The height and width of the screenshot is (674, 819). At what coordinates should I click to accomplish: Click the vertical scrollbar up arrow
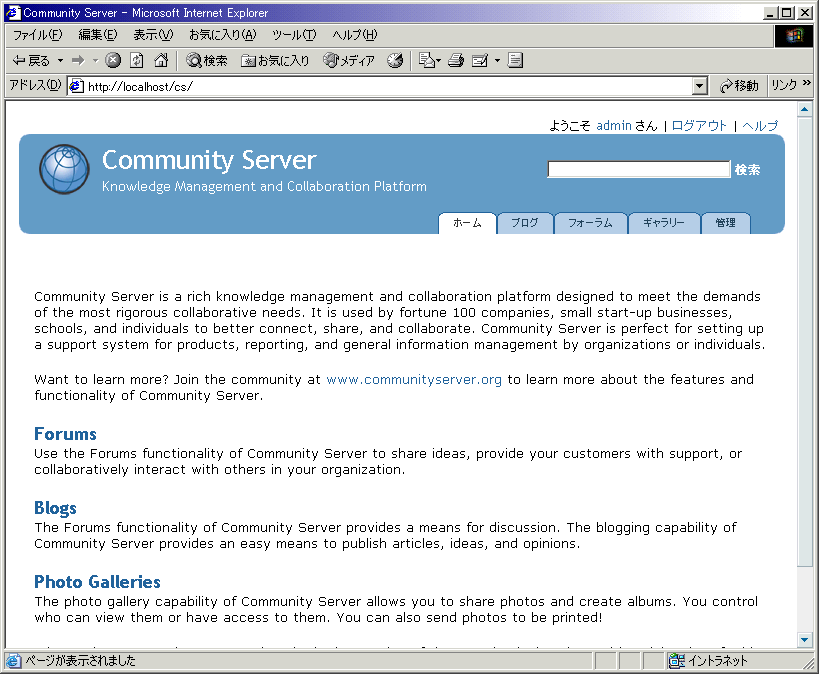pyautogui.click(x=804, y=109)
